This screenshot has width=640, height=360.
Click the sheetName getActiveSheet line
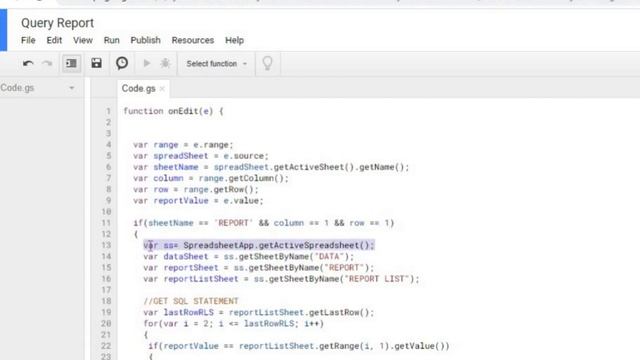click(x=271, y=167)
